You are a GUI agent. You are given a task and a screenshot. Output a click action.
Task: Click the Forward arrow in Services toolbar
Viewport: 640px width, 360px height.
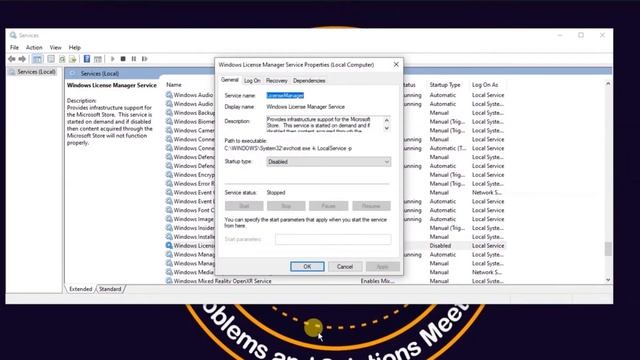click(x=22, y=59)
